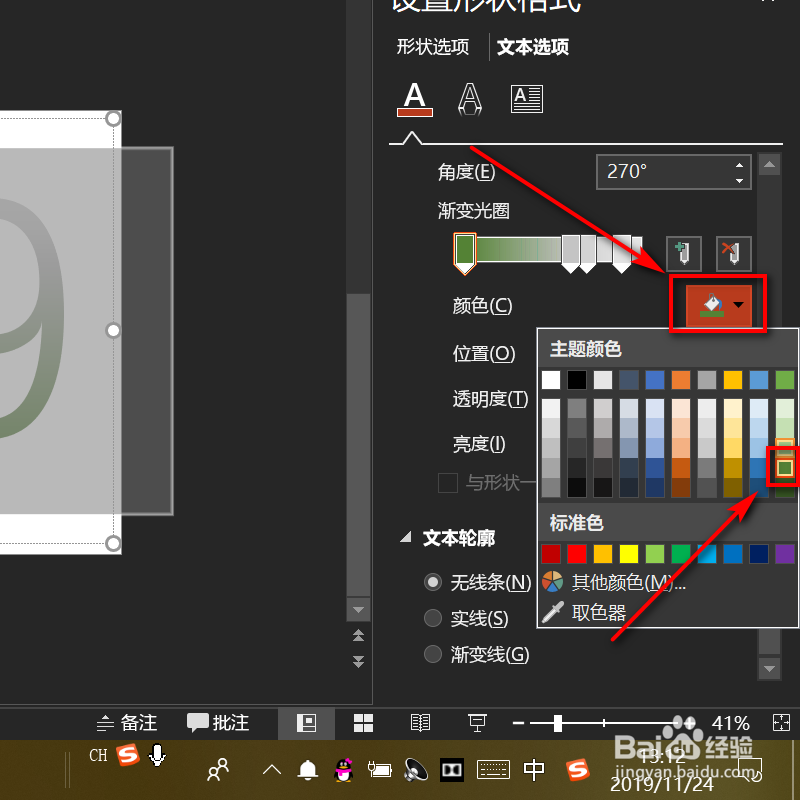Click the CH language indicator
This screenshot has height=800, width=800.
[x=98, y=755]
